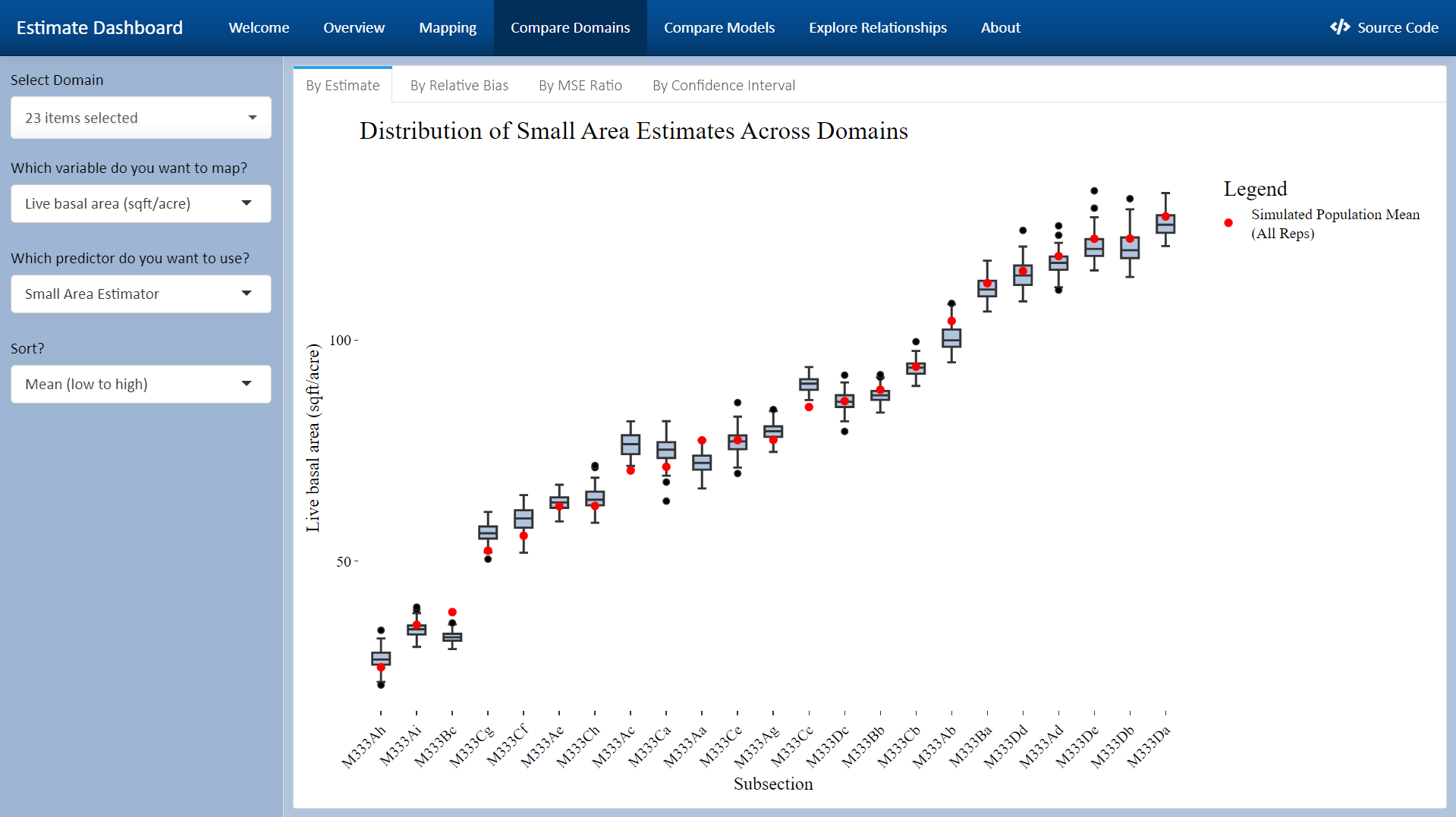The image size is (1456, 817).
Task: Open the About page
Action: pos(1000,27)
